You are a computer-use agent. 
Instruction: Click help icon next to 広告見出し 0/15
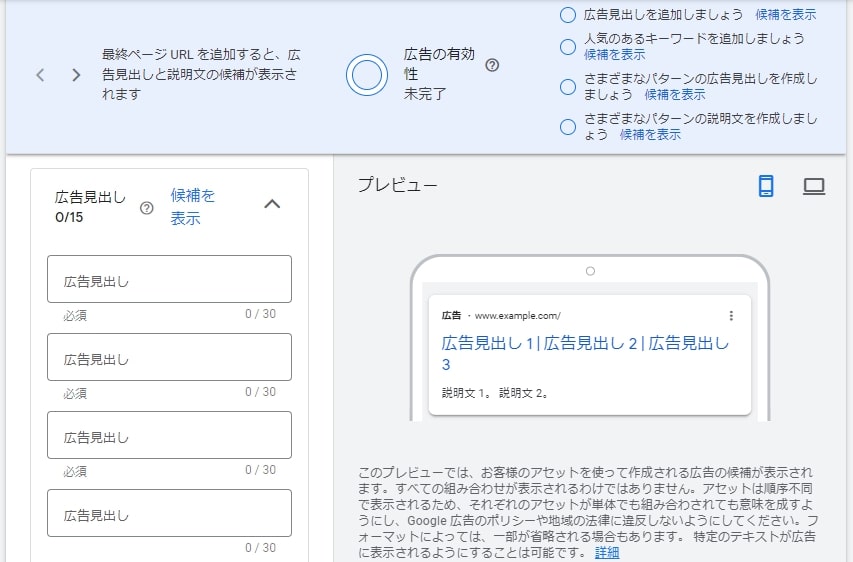click(x=146, y=208)
